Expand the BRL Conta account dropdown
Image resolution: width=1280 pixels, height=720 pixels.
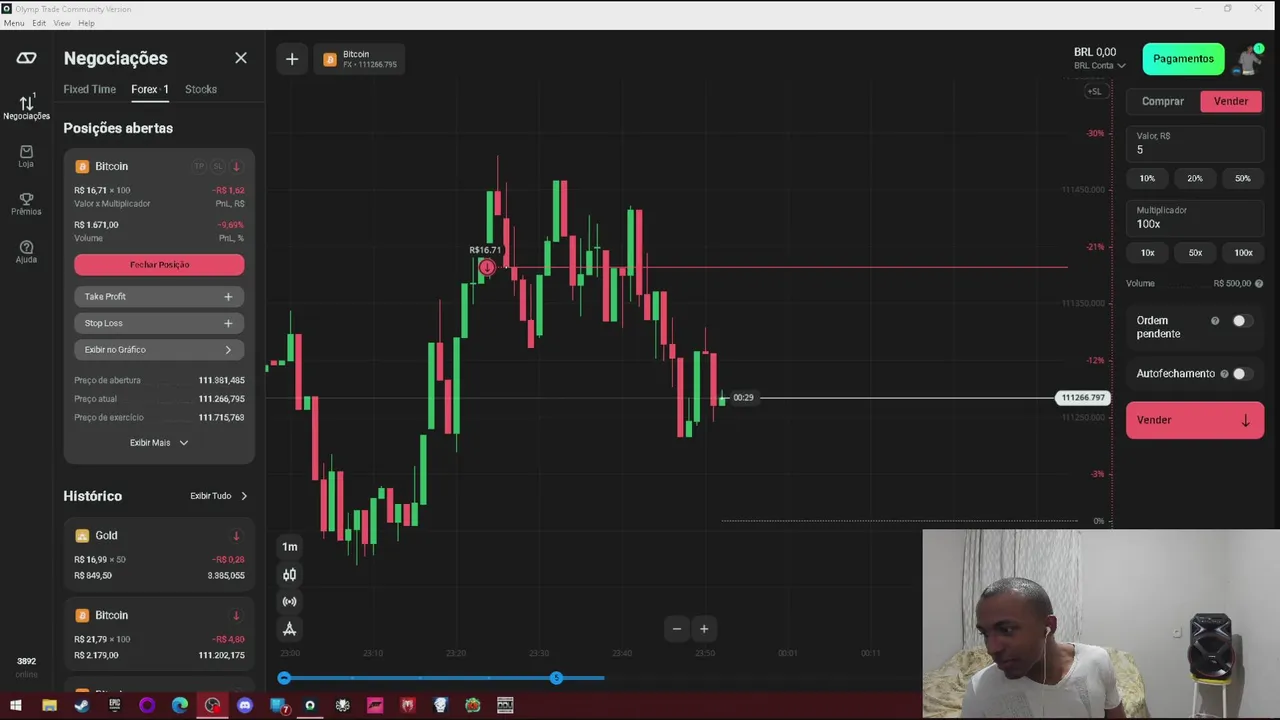tap(1099, 65)
